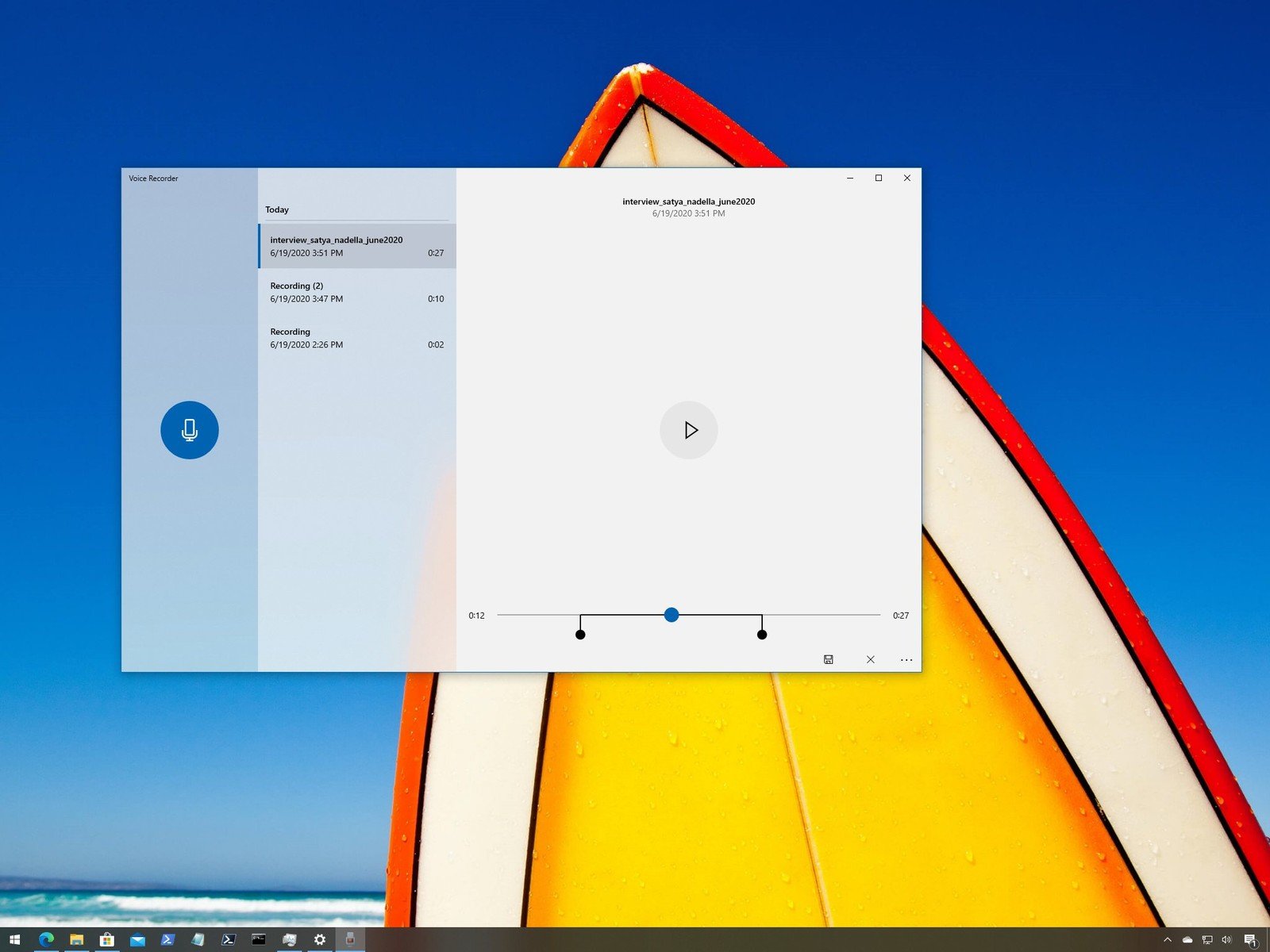Click the right trim handle on the timeline
The width and height of the screenshot is (1270, 952).
(762, 633)
